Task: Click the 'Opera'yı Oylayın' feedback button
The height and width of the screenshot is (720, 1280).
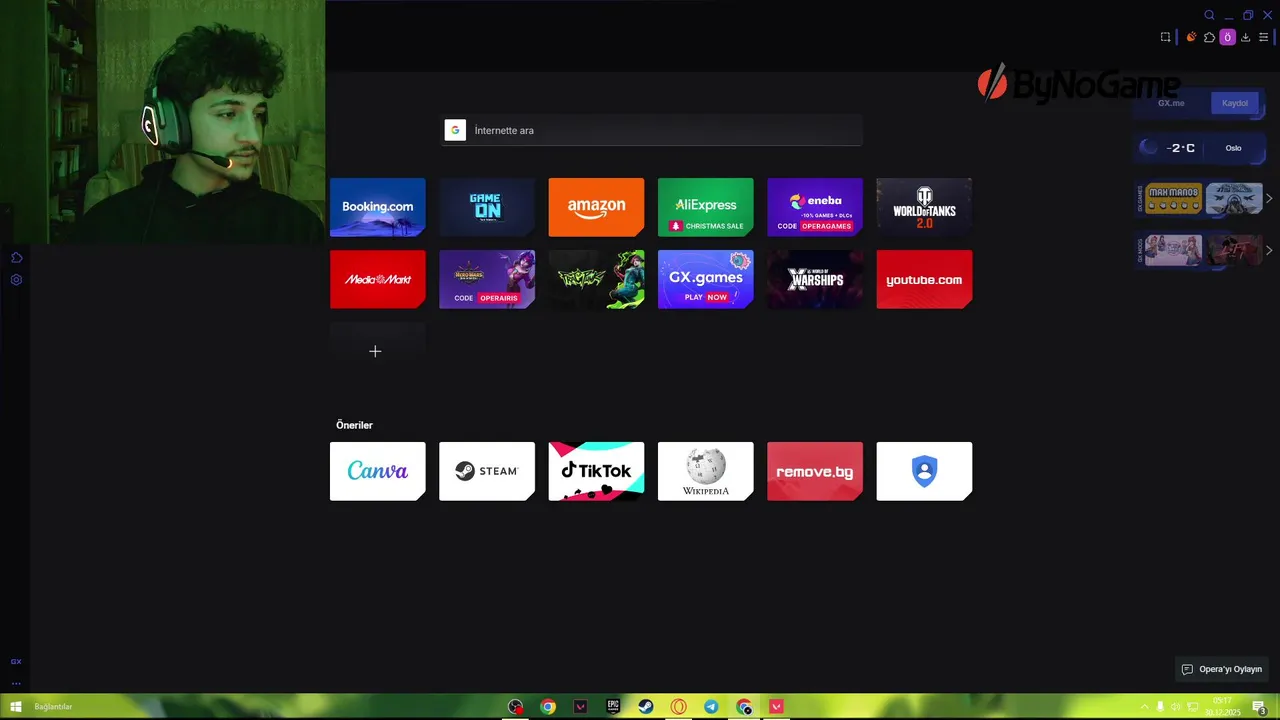Action: [x=1222, y=669]
